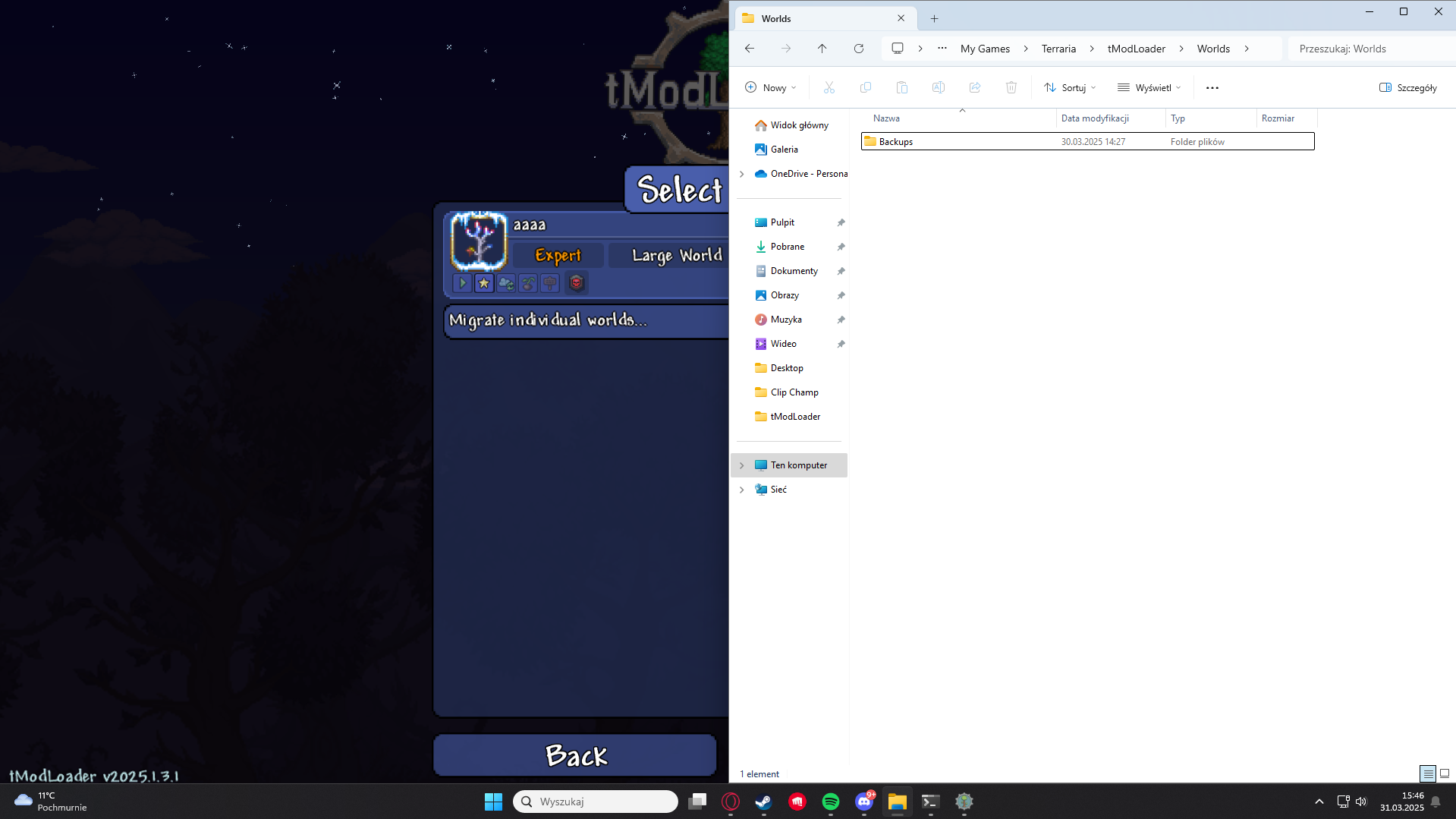Open Migrate individual worlds option

(586, 320)
